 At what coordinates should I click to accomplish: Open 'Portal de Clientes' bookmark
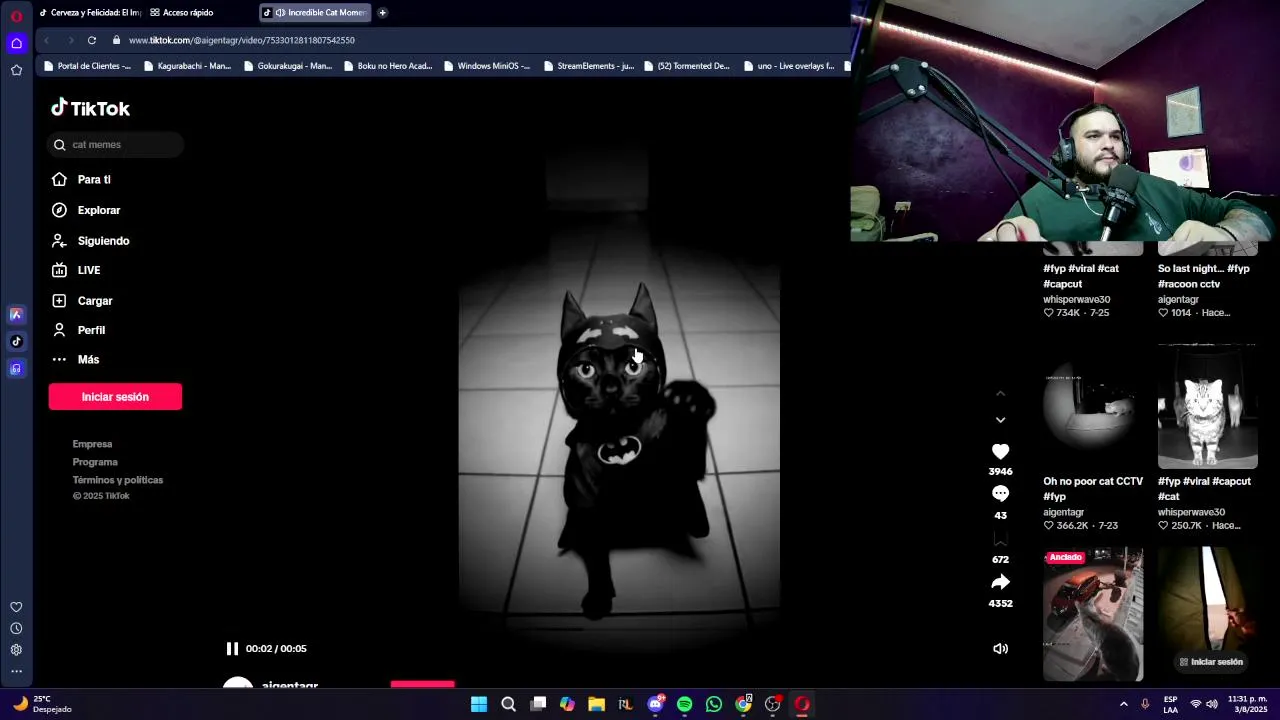click(x=87, y=66)
